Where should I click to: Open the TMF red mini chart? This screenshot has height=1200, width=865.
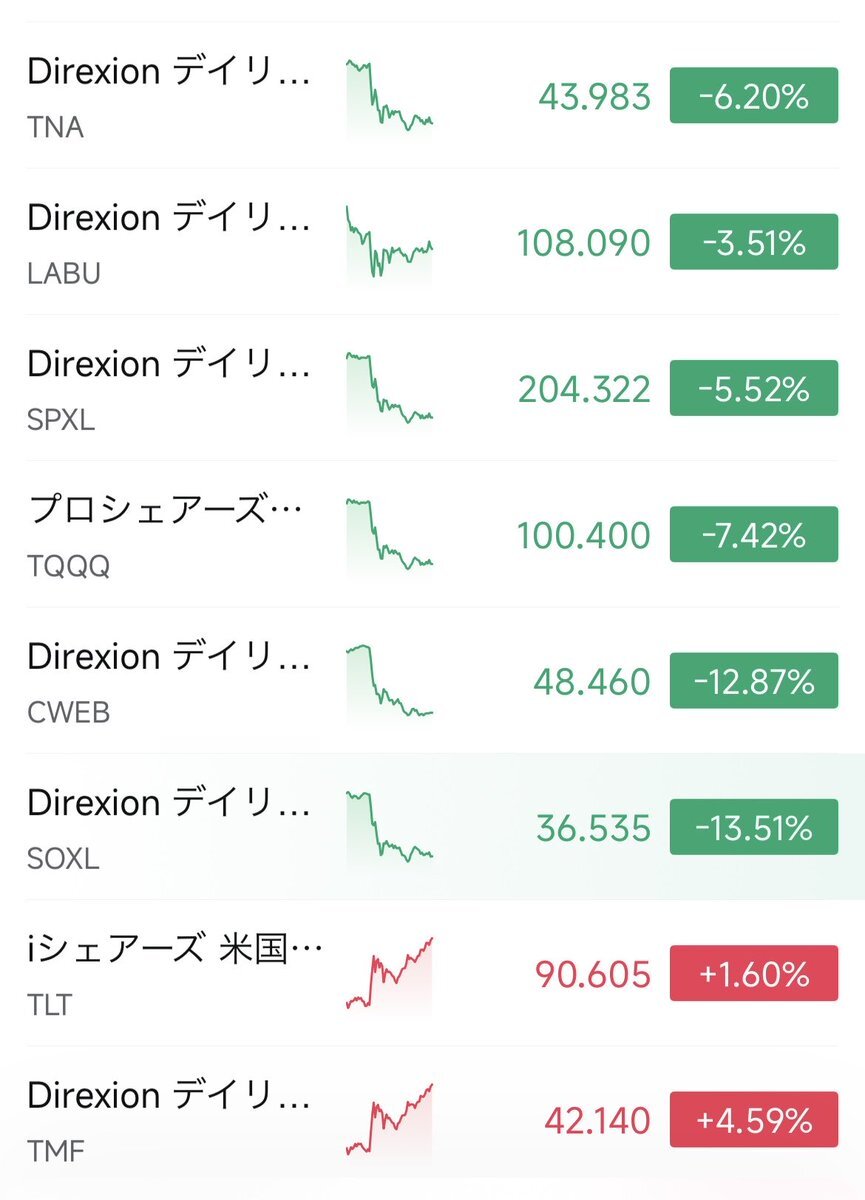[x=389, y=1120]
